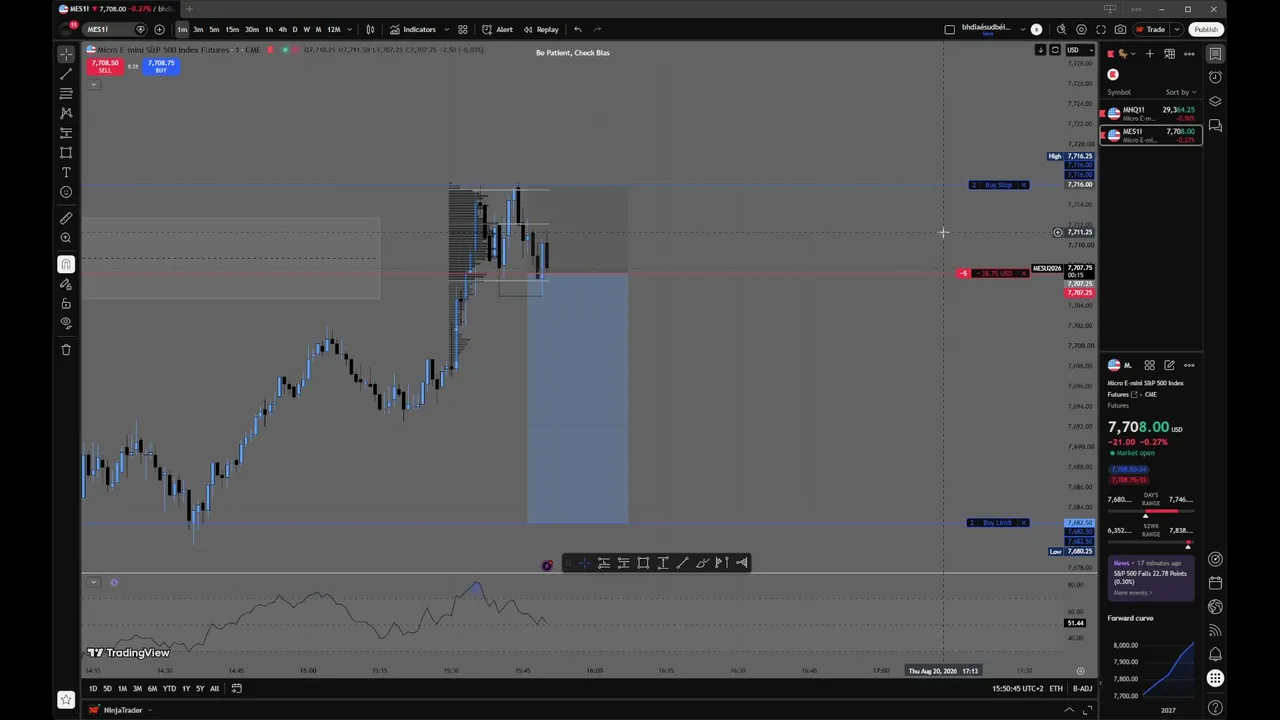Open the Indicators dialog

413,29
